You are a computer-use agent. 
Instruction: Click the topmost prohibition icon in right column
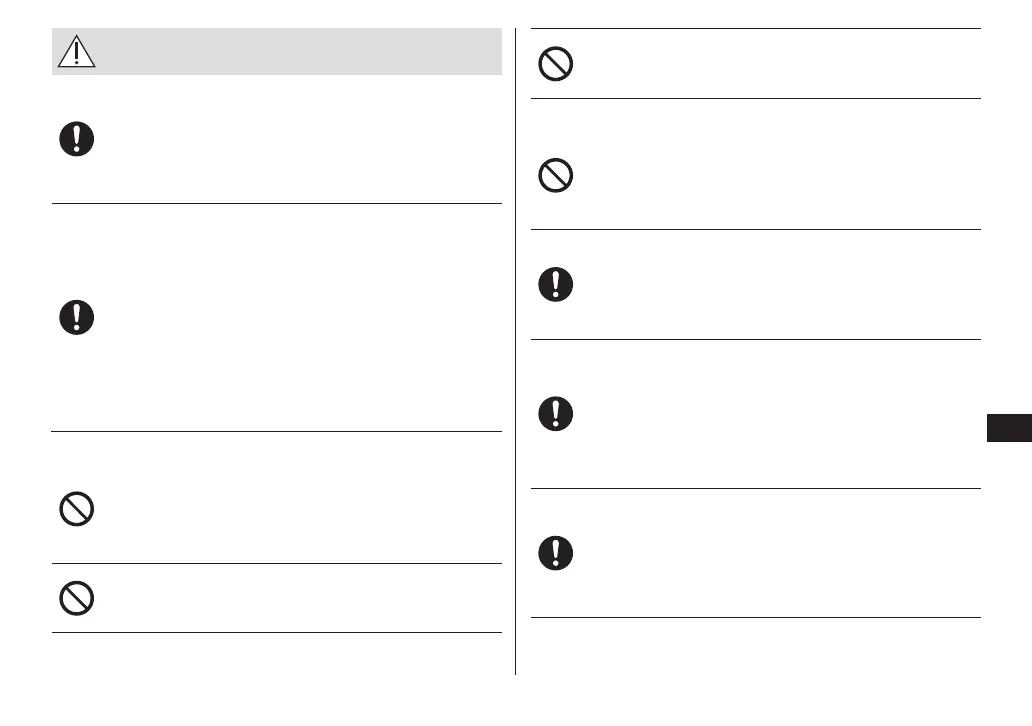556,64
